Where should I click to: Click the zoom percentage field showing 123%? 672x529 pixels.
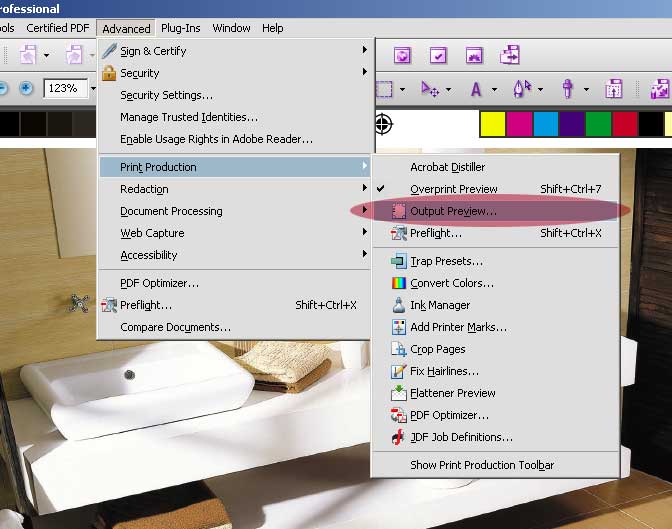(65, 88)
